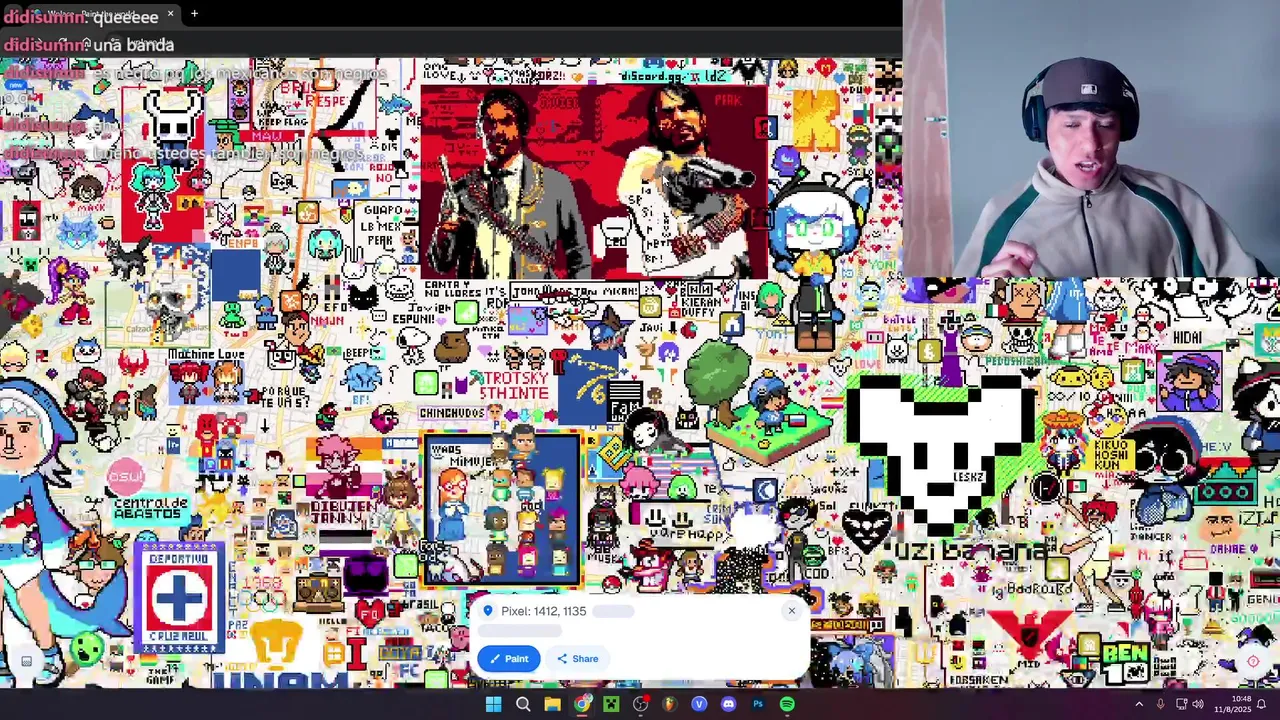The image size is (1280, 720).
Task: Click the location pin icon beside Pixel coordinates
Action: [x=488, y=611]
